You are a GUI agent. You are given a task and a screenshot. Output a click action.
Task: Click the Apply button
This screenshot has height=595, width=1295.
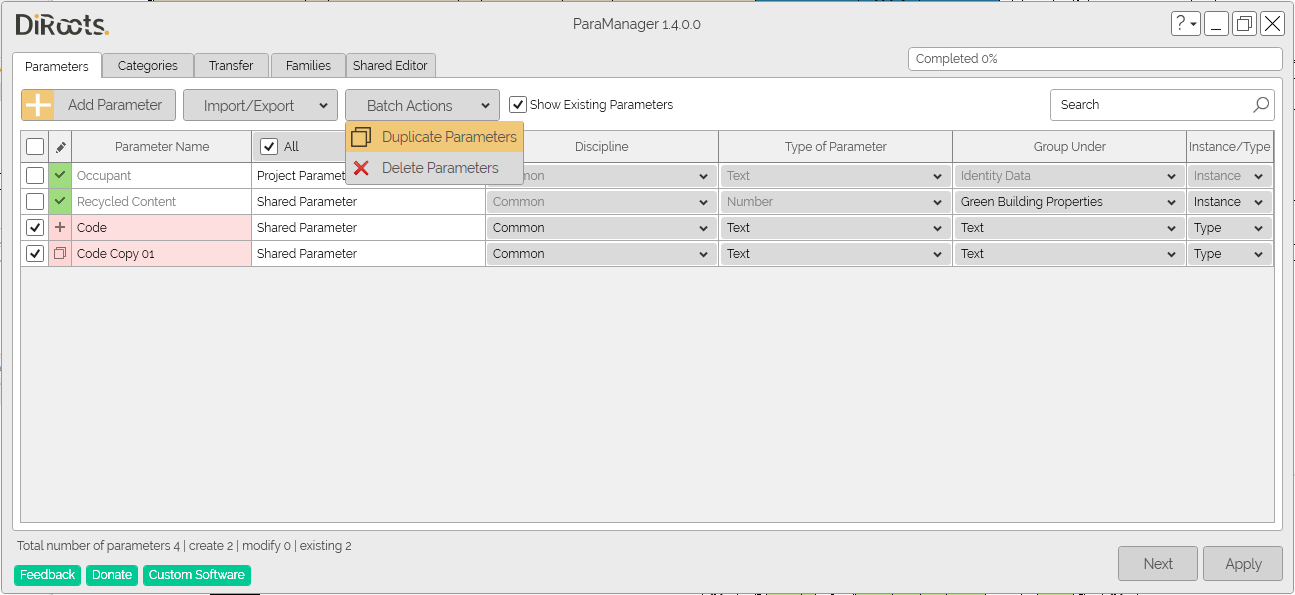pyautogui.click(x=1242, y=563)
